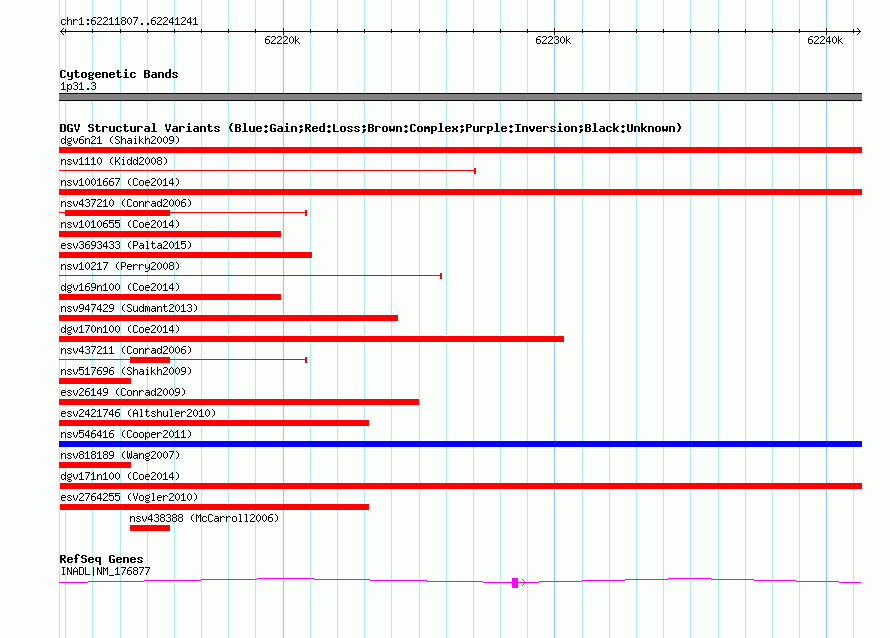Open variant label nsv1110 (Kidd2008)
This screenshot has width=890, height=638.
[114, 161]
